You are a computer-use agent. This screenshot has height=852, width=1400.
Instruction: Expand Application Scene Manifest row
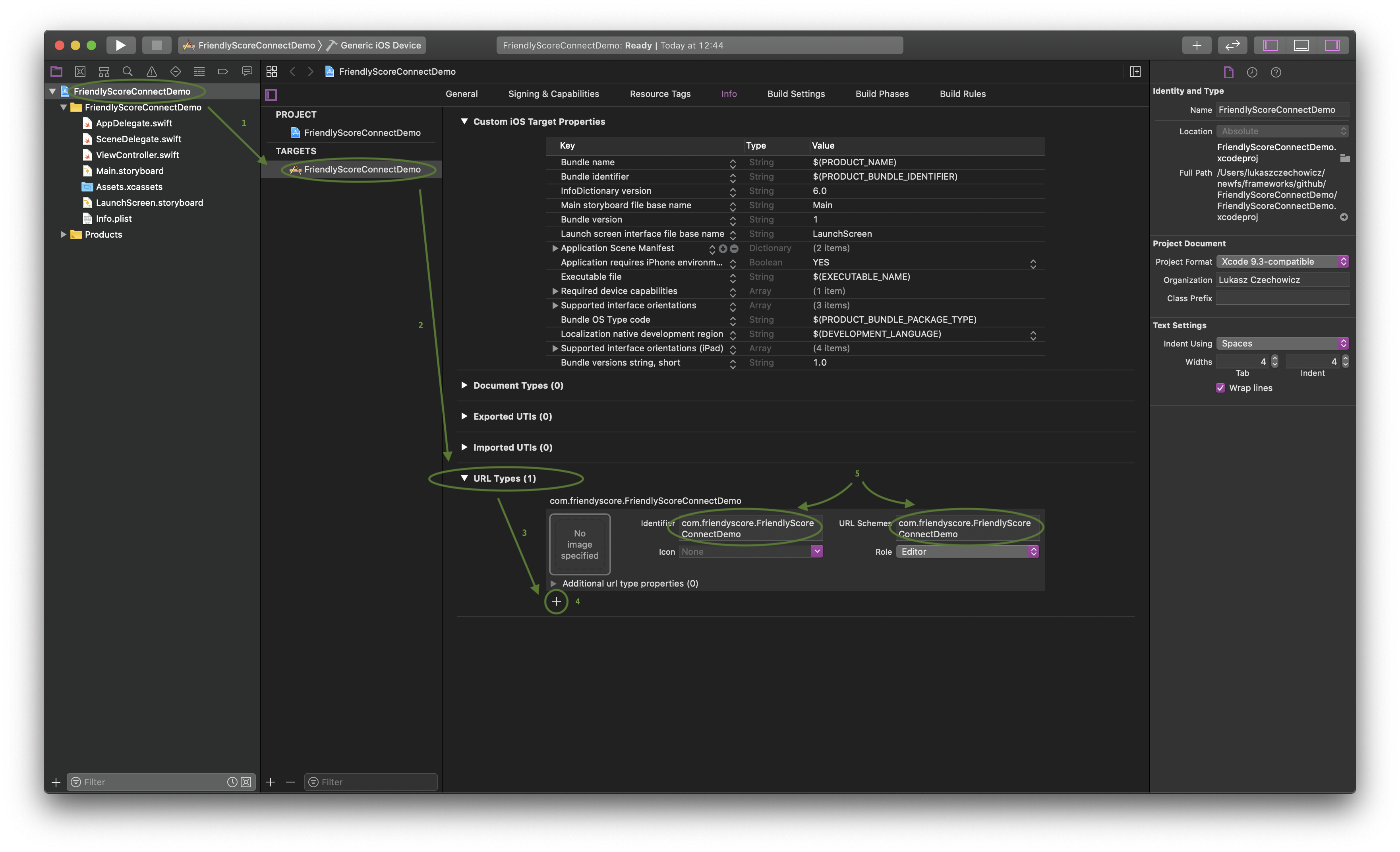coord(555,248)
